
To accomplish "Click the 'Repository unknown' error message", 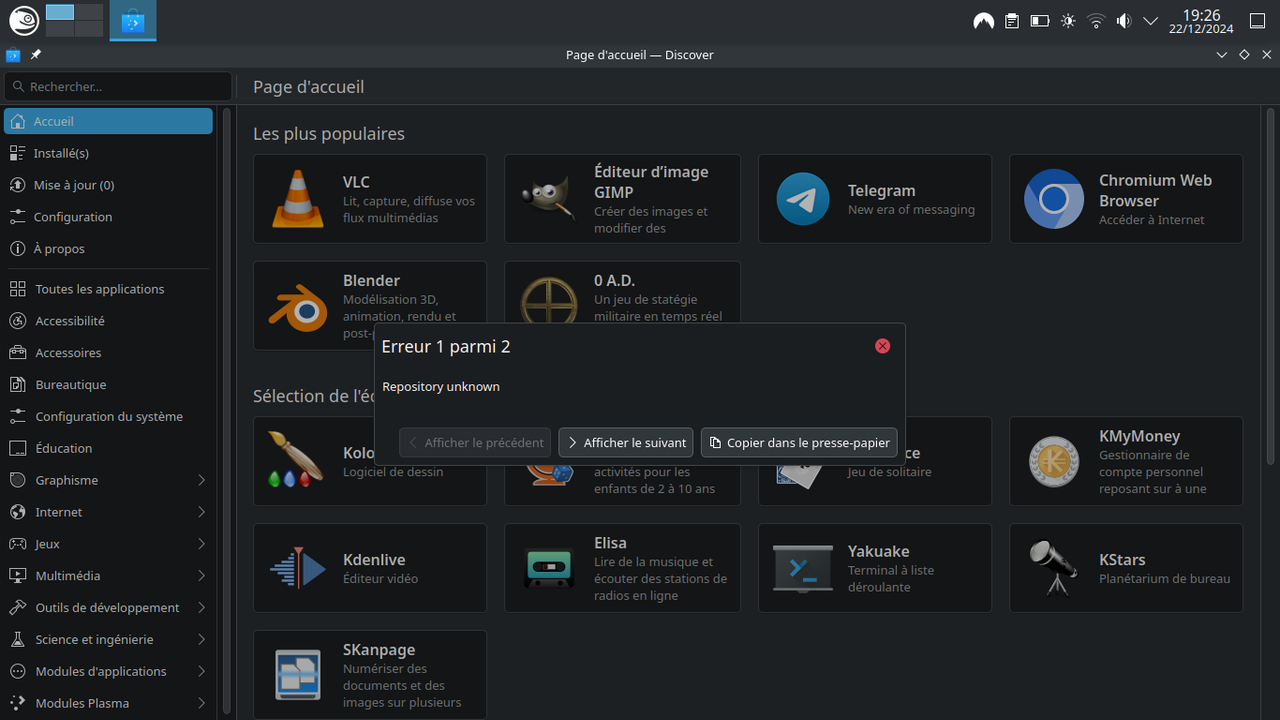I will click(441, 386).
